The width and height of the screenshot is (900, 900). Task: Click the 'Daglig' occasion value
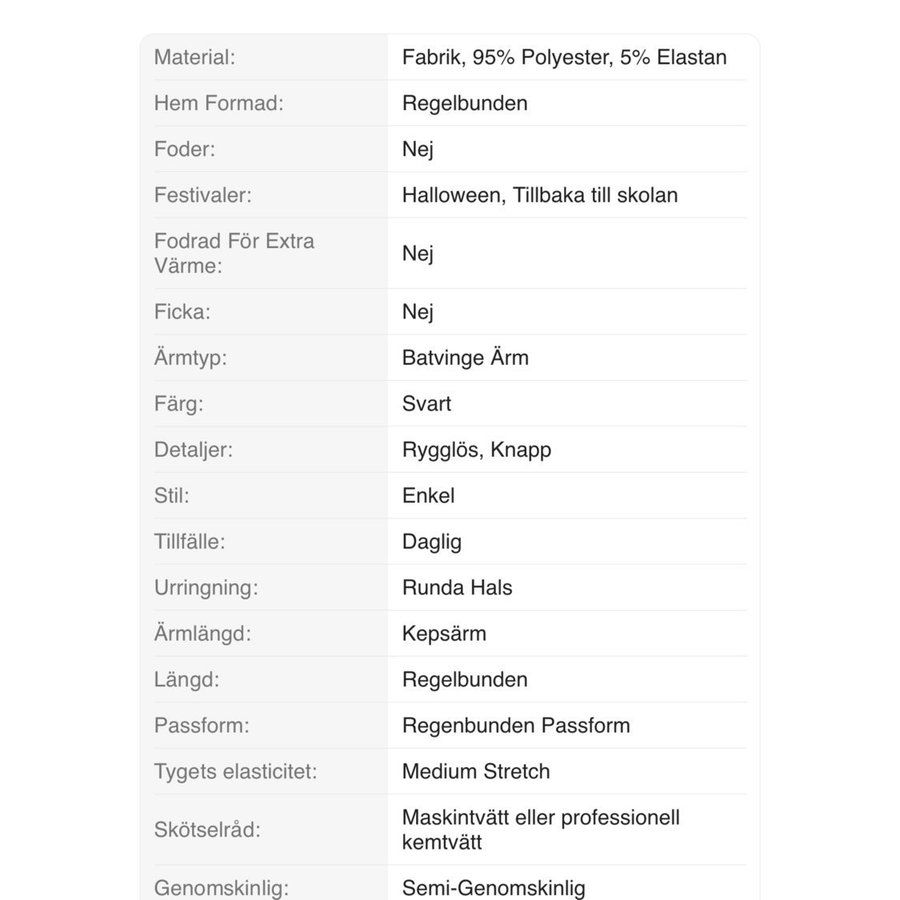tap(432, 542)
